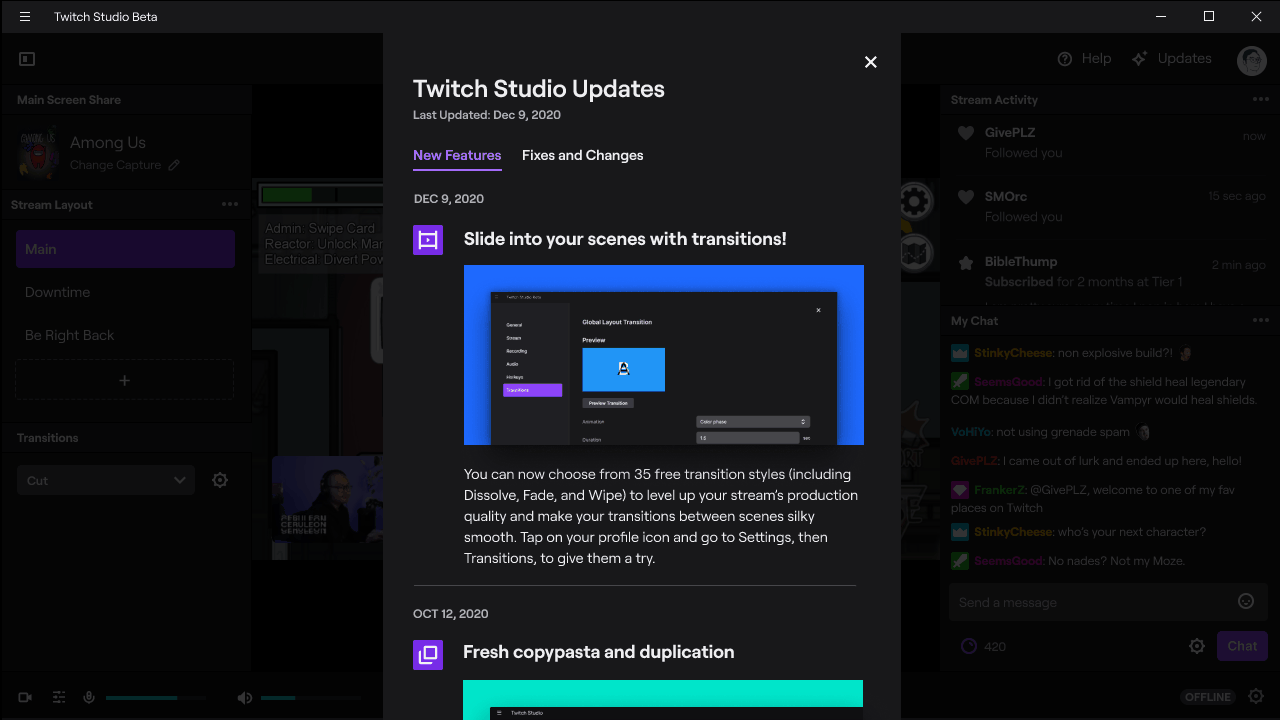
Task: Open Stream Layout more options
Action: pyautogui.click(x=230, y=205)
